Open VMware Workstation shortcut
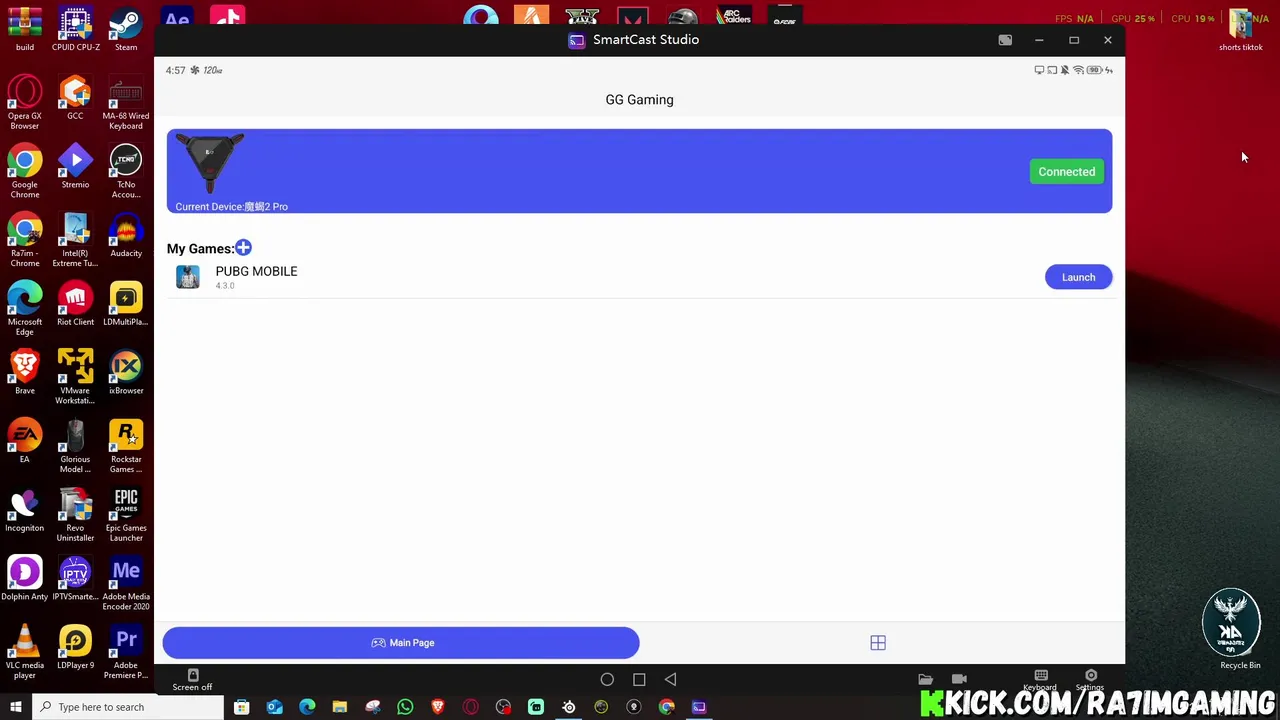1280x720 pixels. [75, 377]
